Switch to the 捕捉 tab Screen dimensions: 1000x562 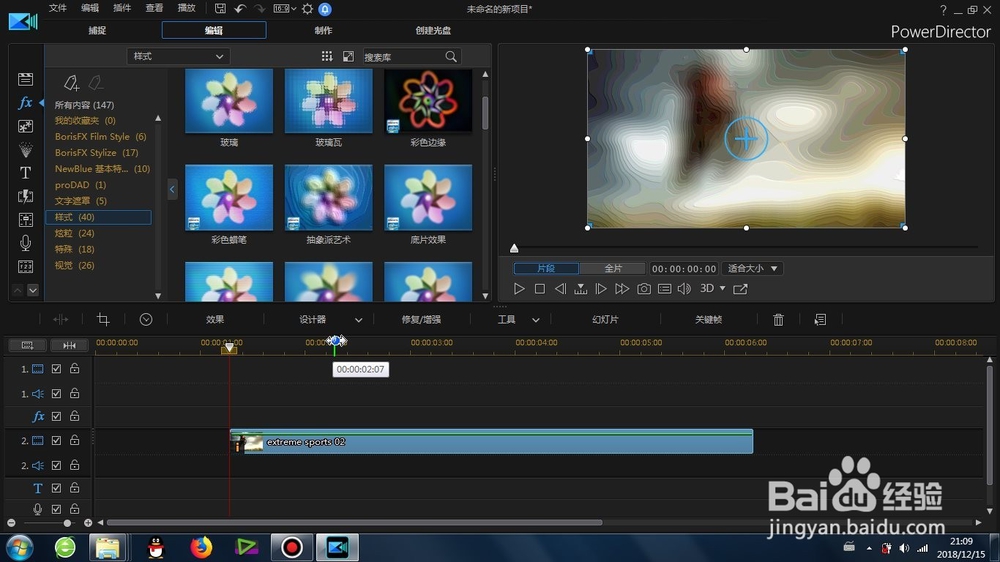(97, 30)
